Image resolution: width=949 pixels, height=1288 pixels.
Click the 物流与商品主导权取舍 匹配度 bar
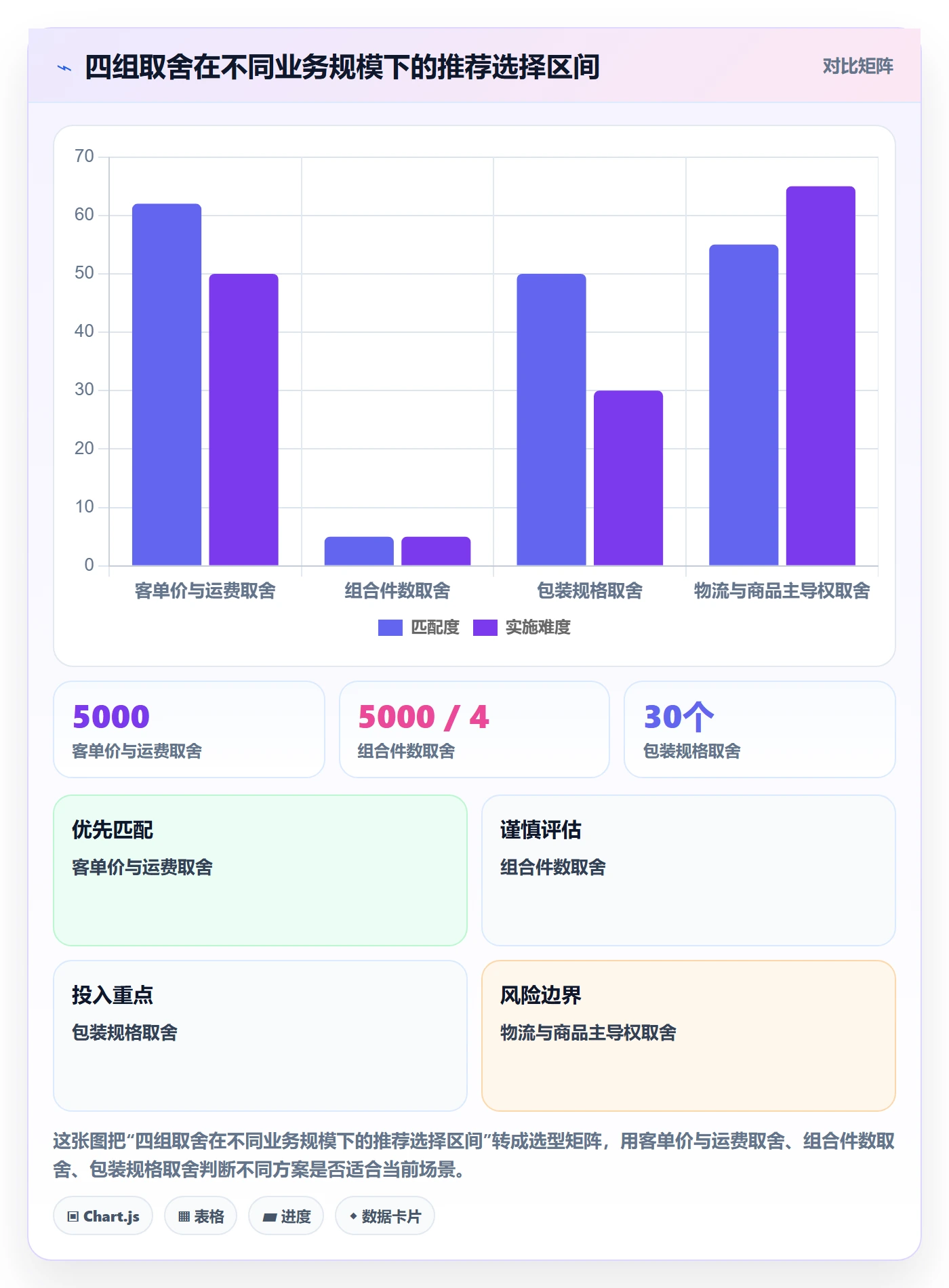(744, 405)
